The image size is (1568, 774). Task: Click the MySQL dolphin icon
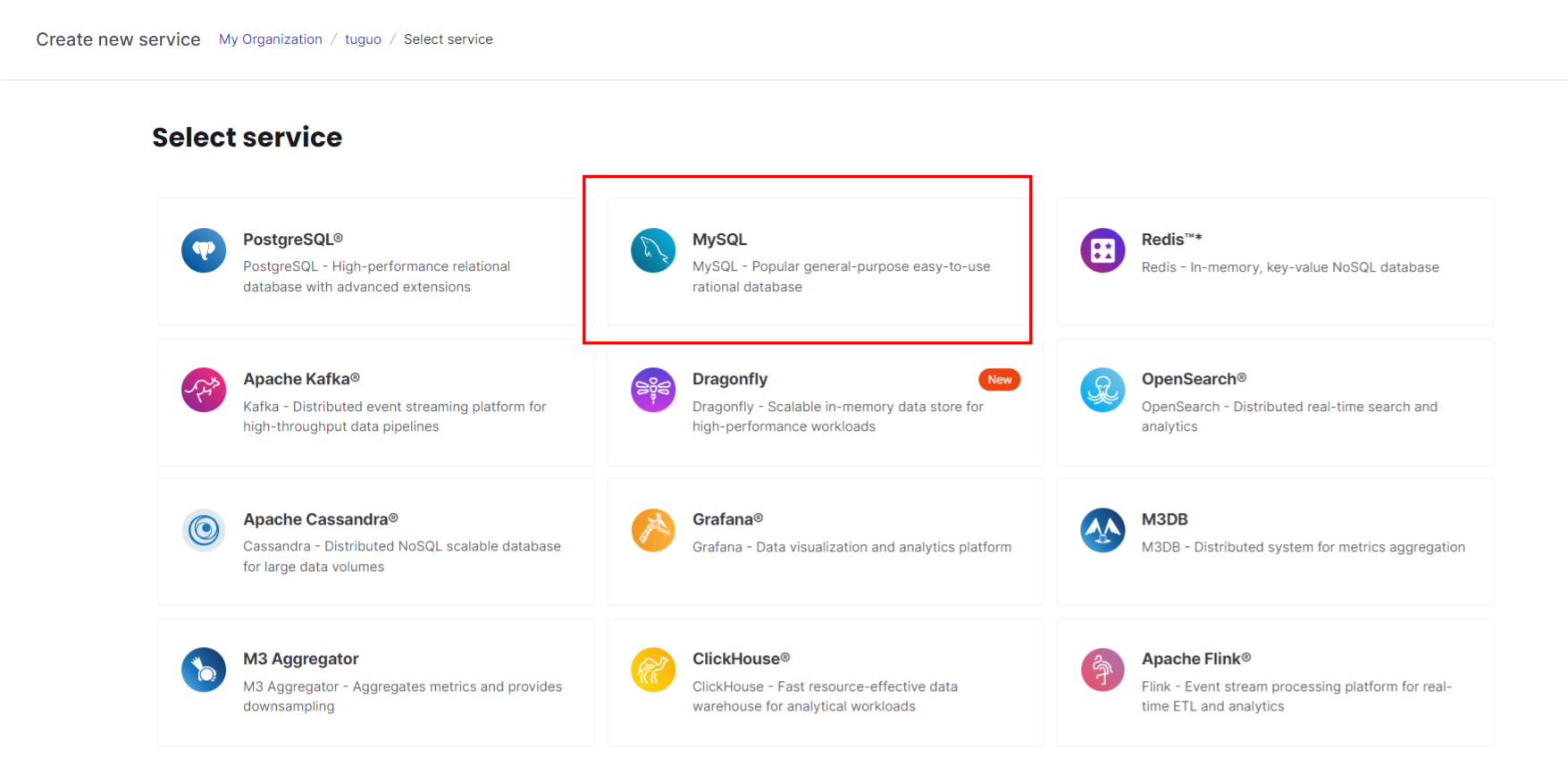point(653,250)
